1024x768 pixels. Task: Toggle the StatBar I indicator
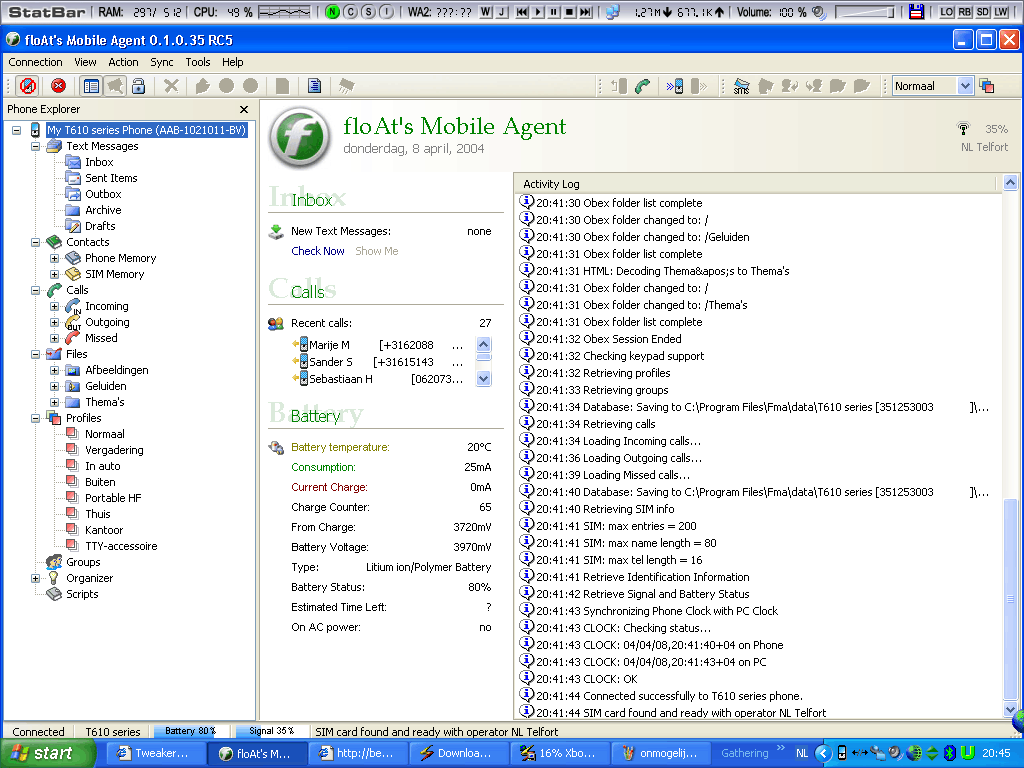[x=387, y=12]
